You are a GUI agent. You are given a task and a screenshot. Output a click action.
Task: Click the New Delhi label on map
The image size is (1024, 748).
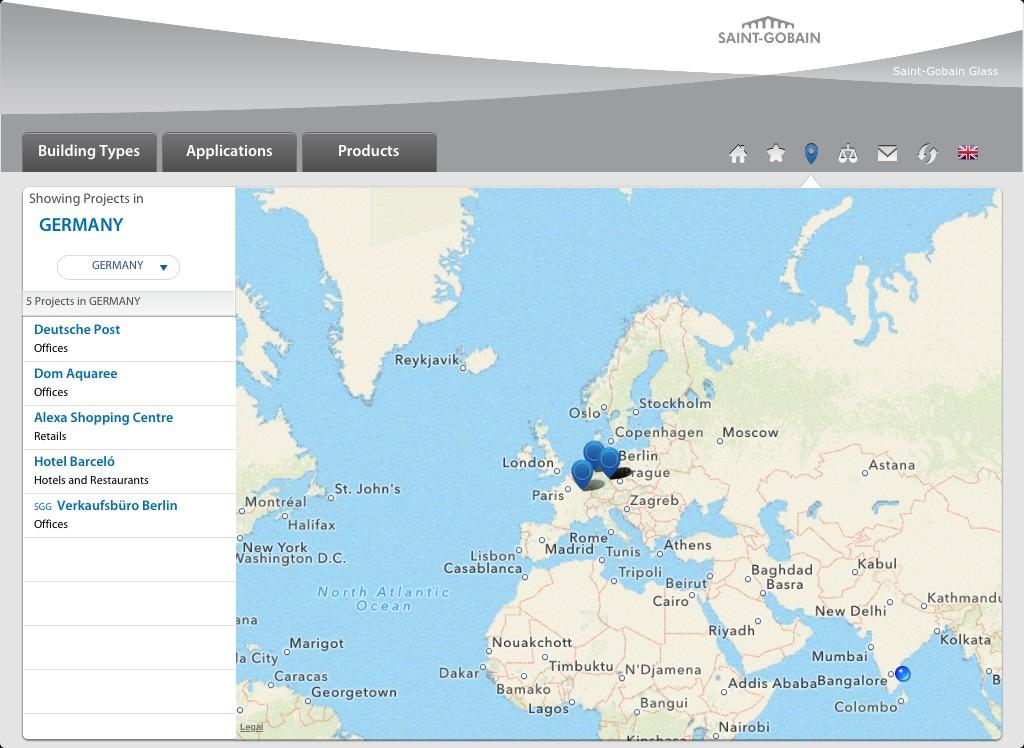[x=850, y=611]
